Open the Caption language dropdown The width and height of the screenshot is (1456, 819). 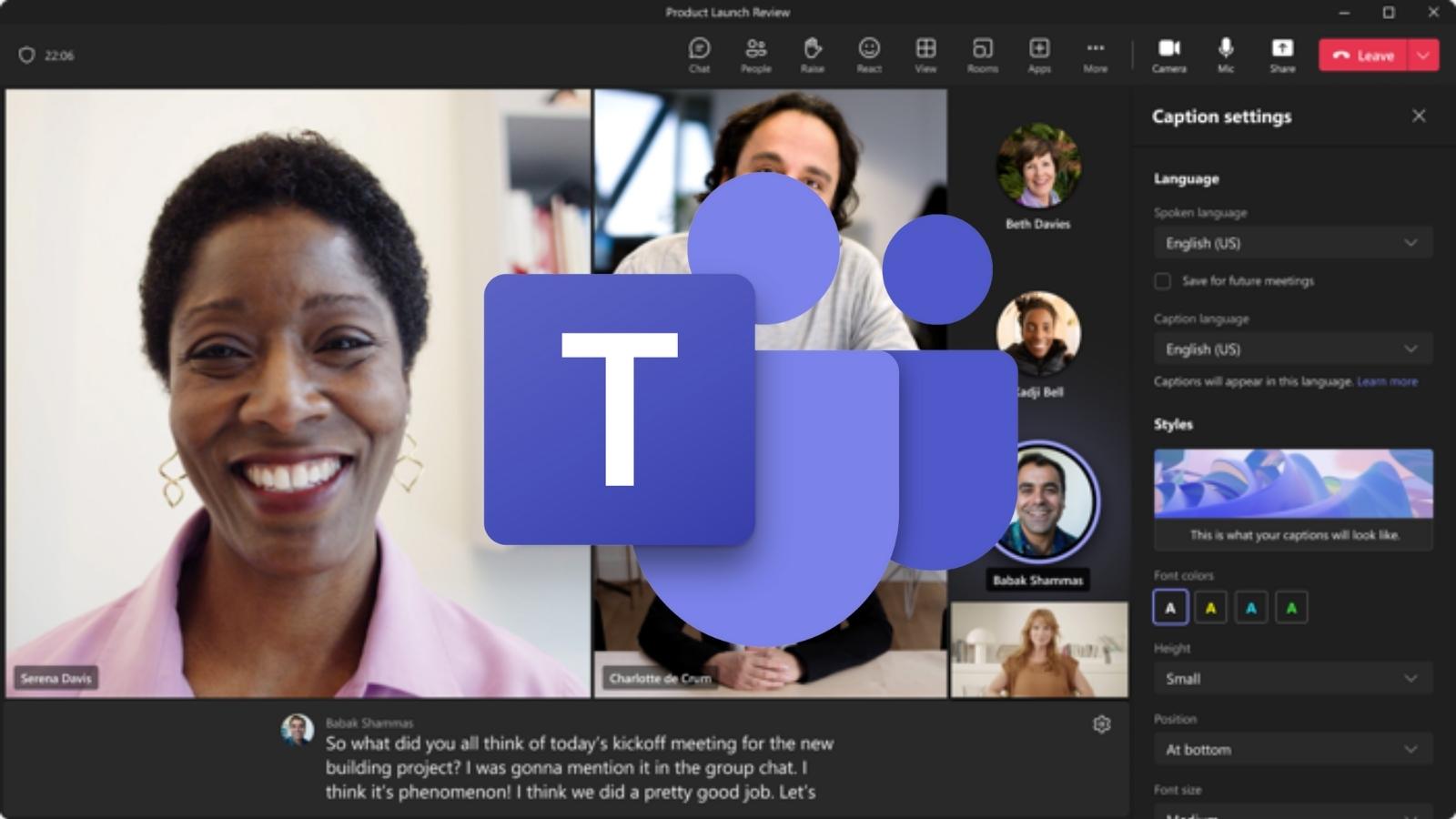pyautogui.click(x=1293, y=349)
